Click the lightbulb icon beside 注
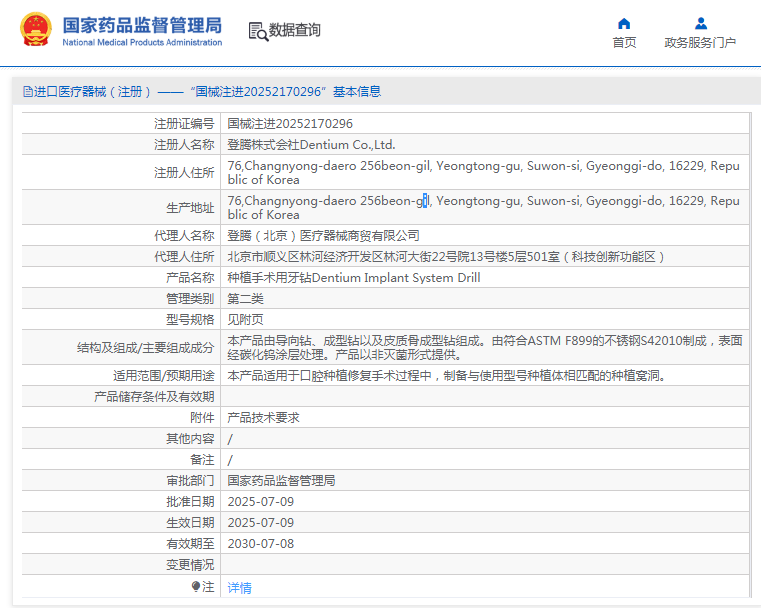This screenshot has width=761, height=608. click(x=196, y=586)
